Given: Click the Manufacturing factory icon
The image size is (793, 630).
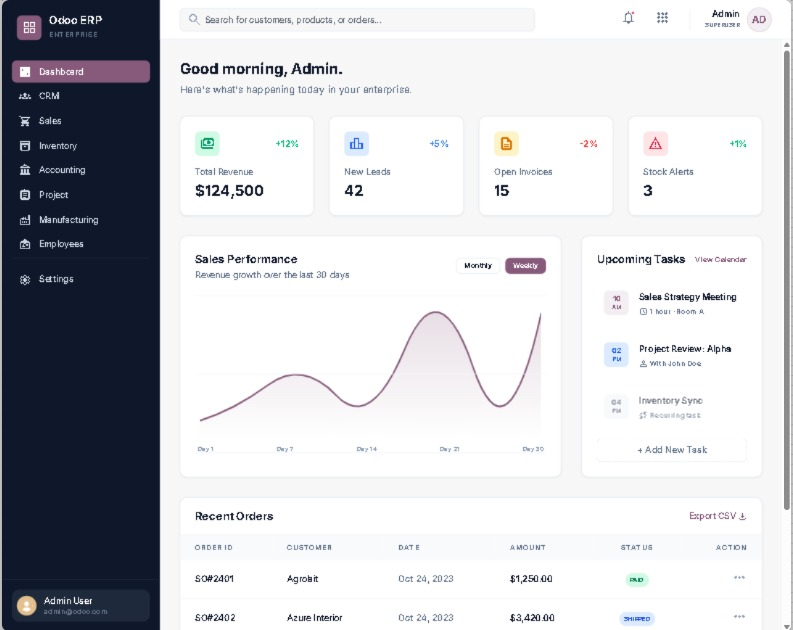Looking at the screenshot, I should 25,219.
